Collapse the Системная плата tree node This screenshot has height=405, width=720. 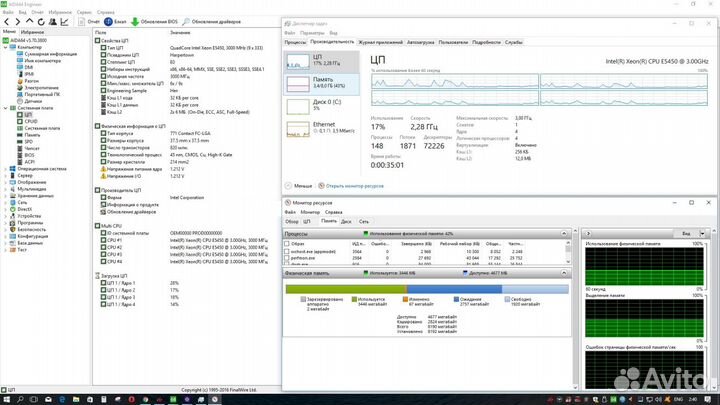(6, 108)
